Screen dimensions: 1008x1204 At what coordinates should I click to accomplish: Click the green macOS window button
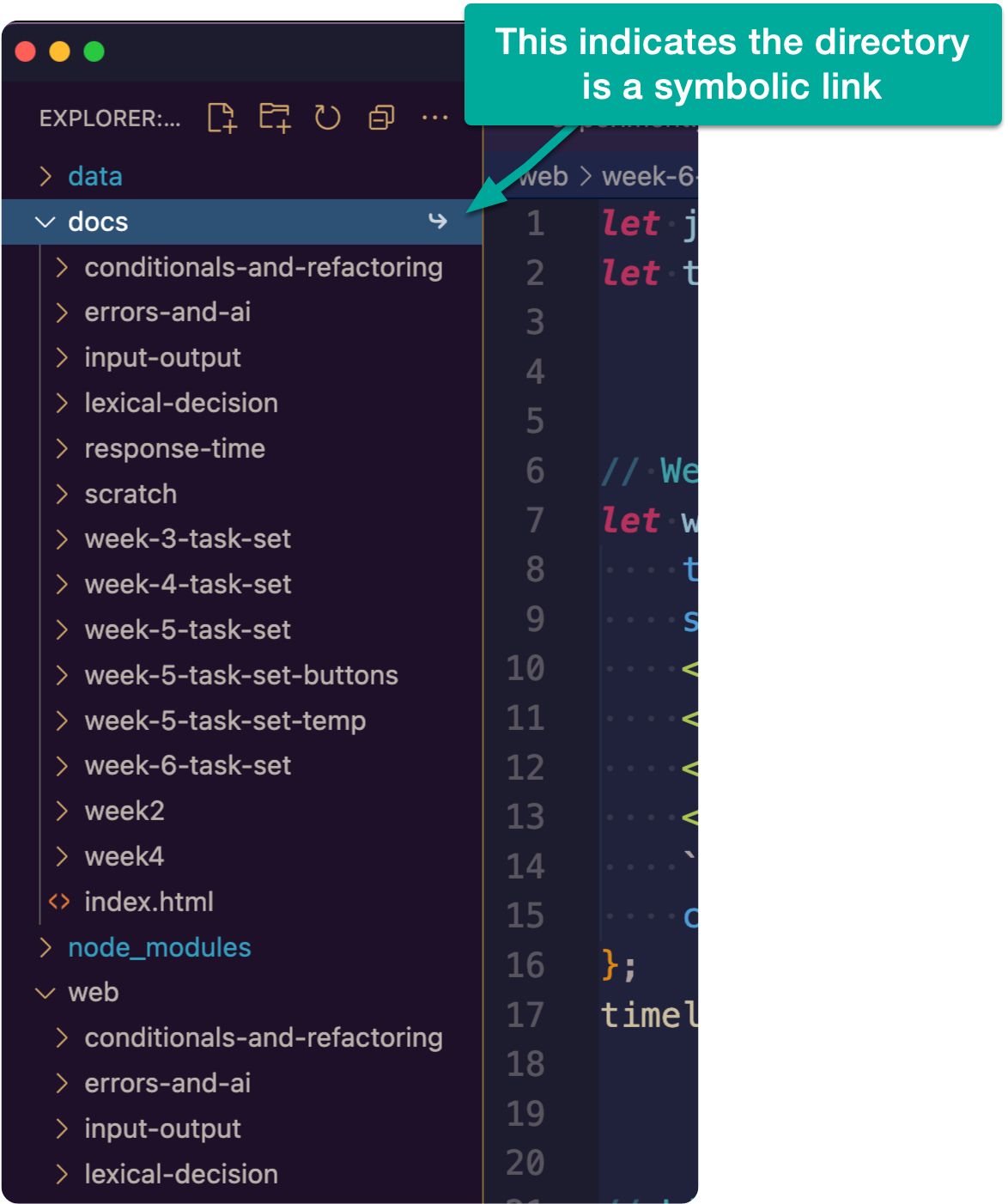pos(94,52)
